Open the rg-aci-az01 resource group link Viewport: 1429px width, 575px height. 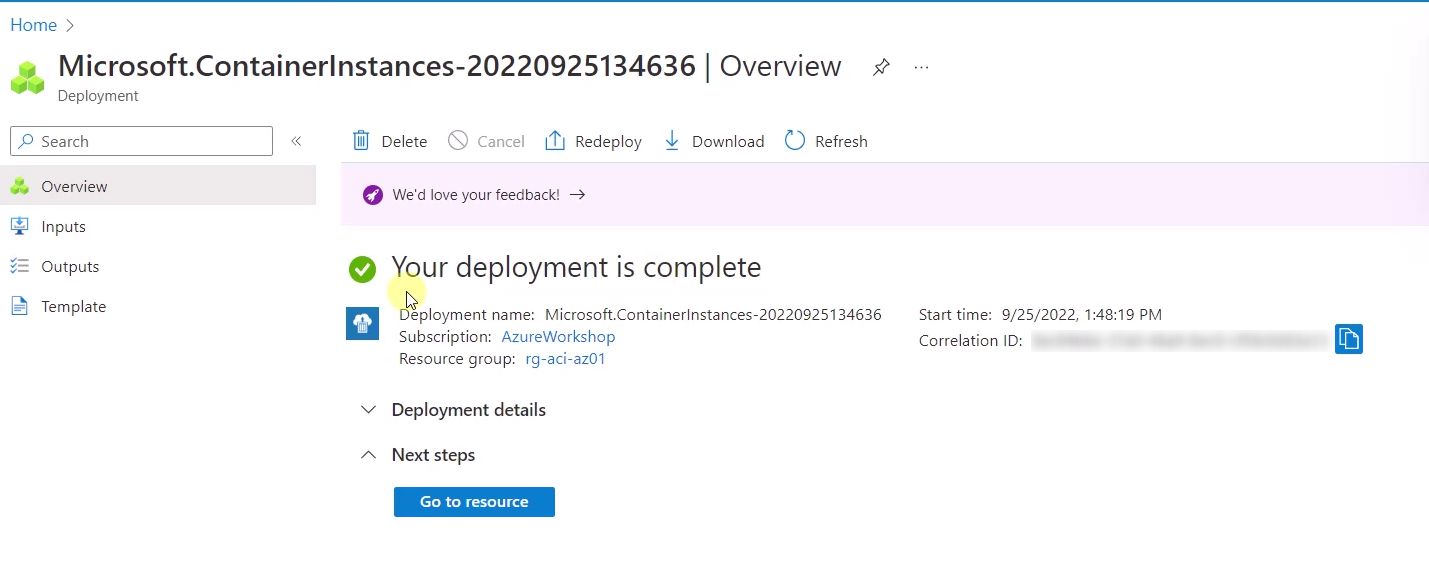click(x=565, y=359)
